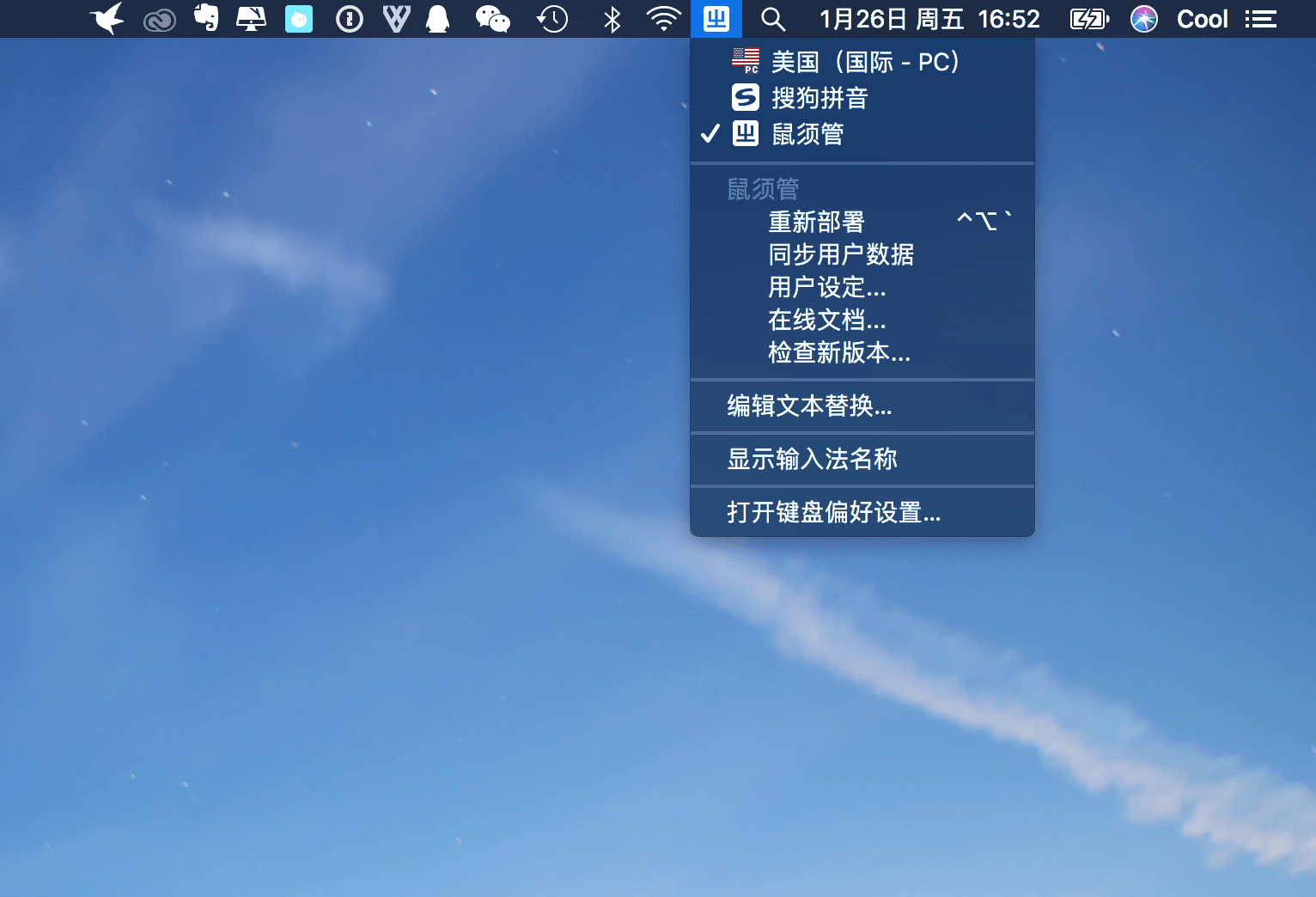Click the display monitor menu bar icon
The width and height of the screenshot is (1316, 897).
[x=251, y=18]
